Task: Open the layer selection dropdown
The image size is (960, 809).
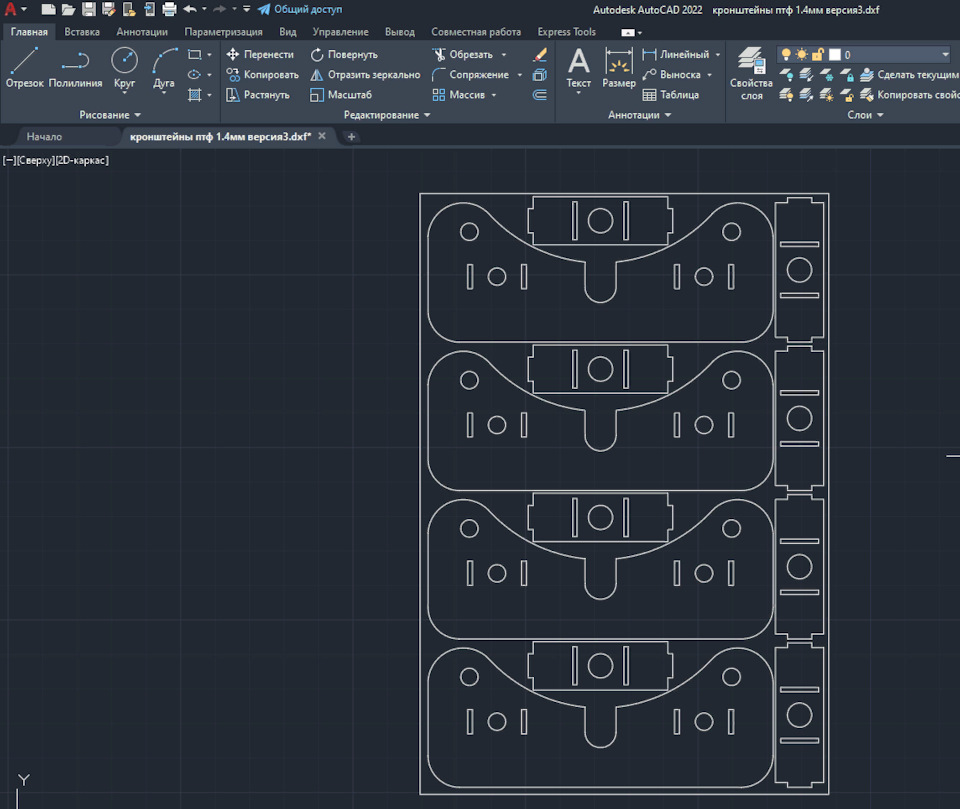Action: click(x=945, y=55)
